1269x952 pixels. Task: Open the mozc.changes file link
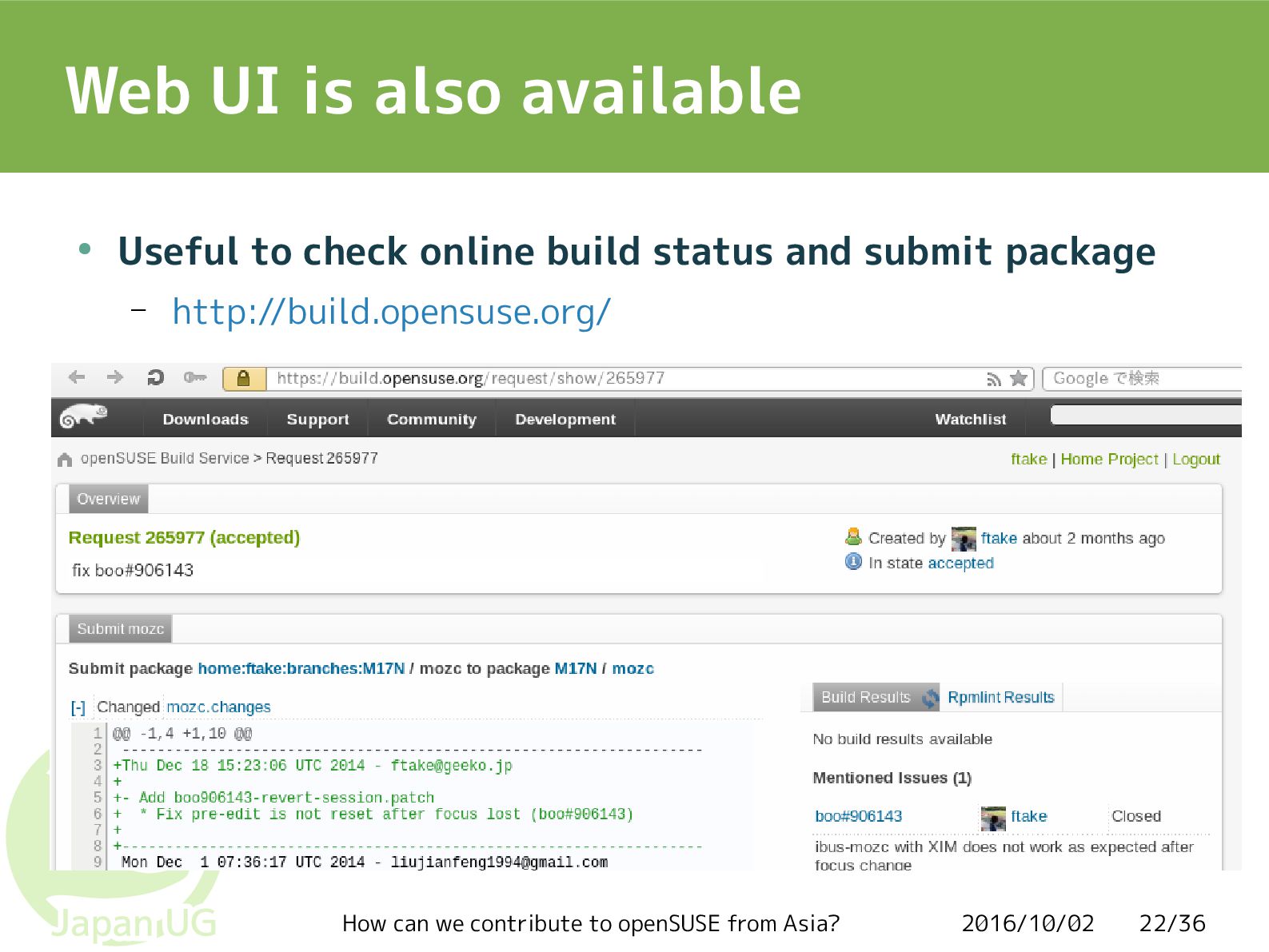click(x=218, y=707)
